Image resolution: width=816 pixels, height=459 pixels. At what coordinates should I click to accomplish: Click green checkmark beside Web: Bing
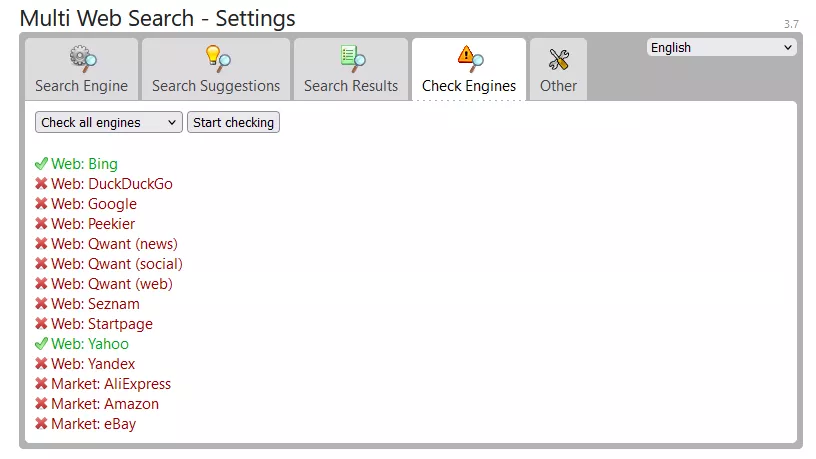(x=41, y=164)
